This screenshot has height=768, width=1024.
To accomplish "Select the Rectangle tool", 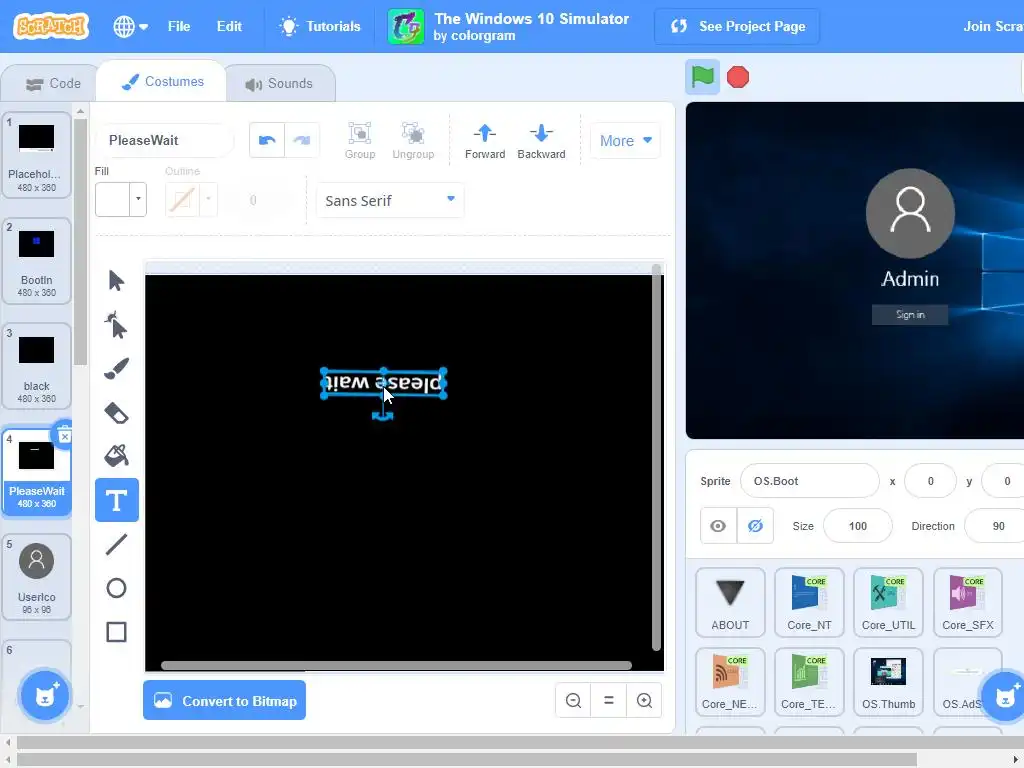I will click(116, 632).
